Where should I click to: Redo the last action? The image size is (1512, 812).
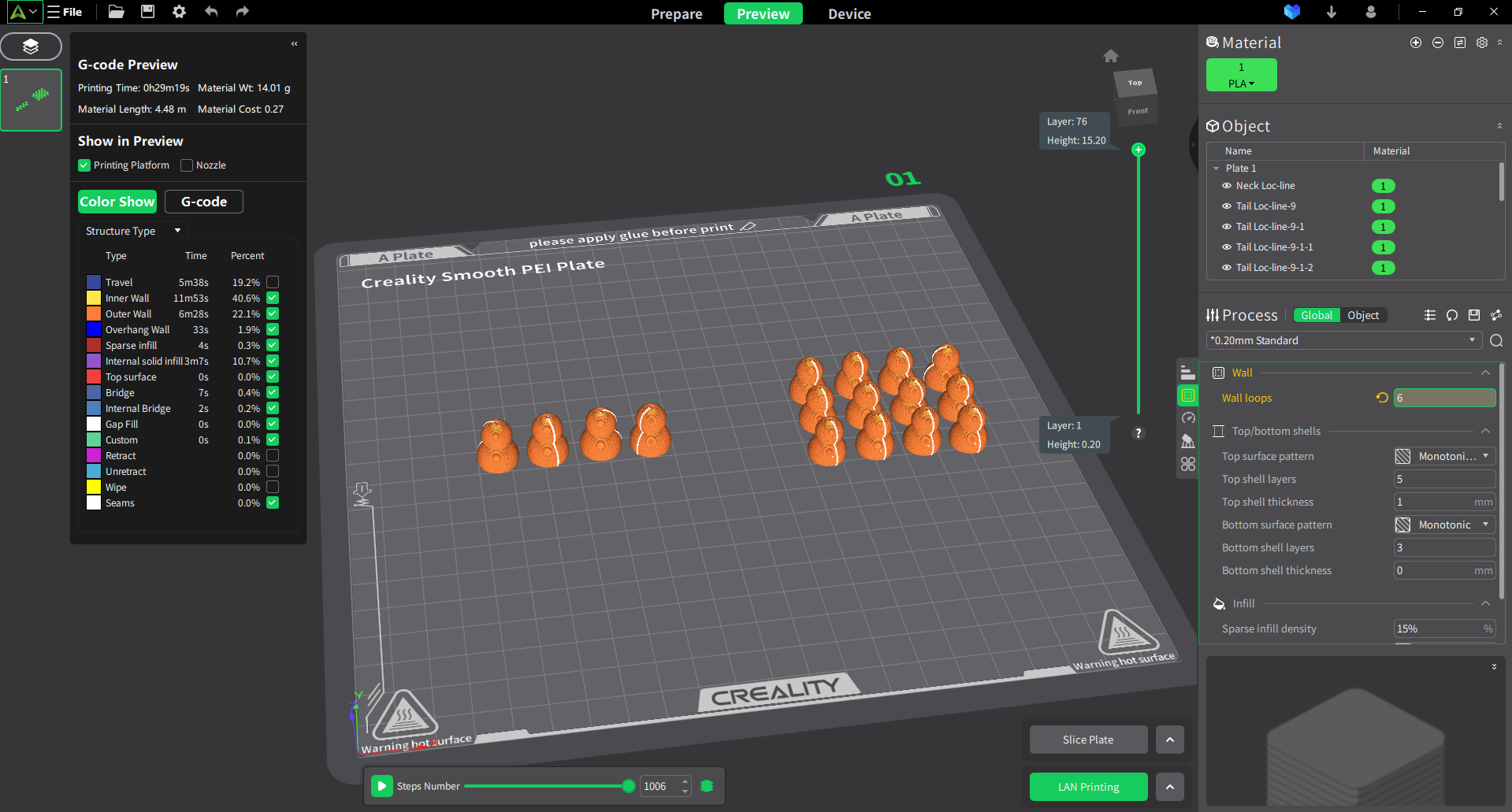click(243, 12)
